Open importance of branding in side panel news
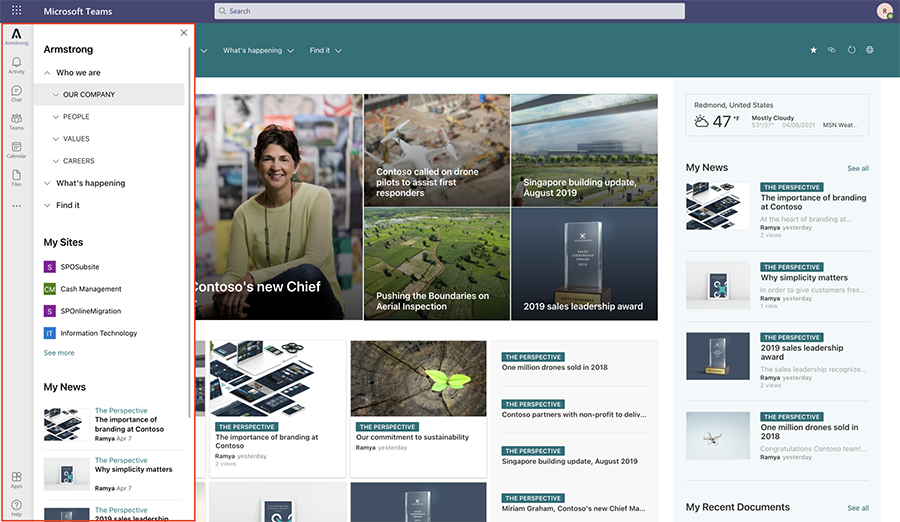 [x=129, y=424]
